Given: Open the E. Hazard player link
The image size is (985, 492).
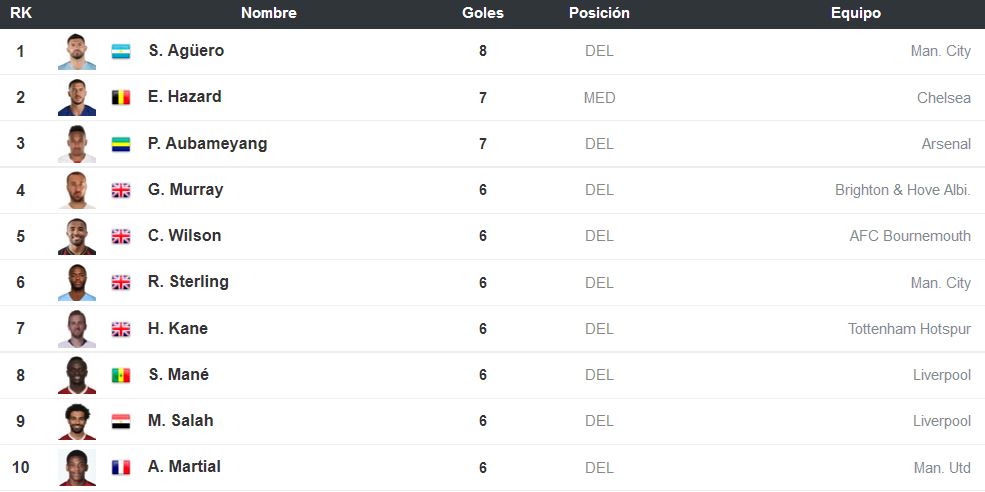Looking at the screenshot, I should click(x=185, y=97).
